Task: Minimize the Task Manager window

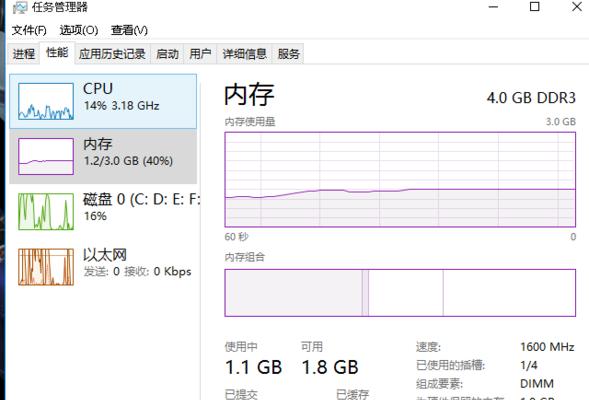Action: point(493,6)
